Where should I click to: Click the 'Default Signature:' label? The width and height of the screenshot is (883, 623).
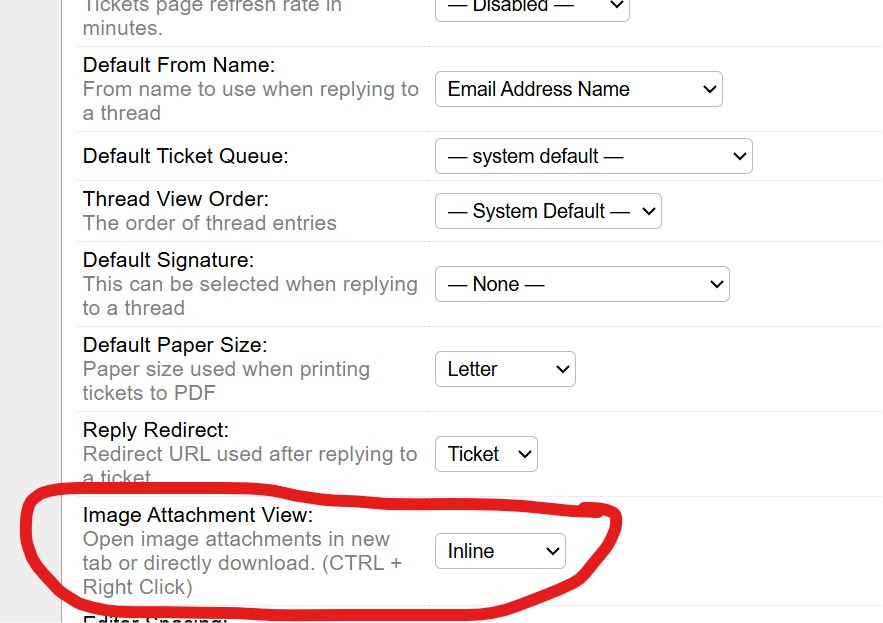(x=168, y=260)
